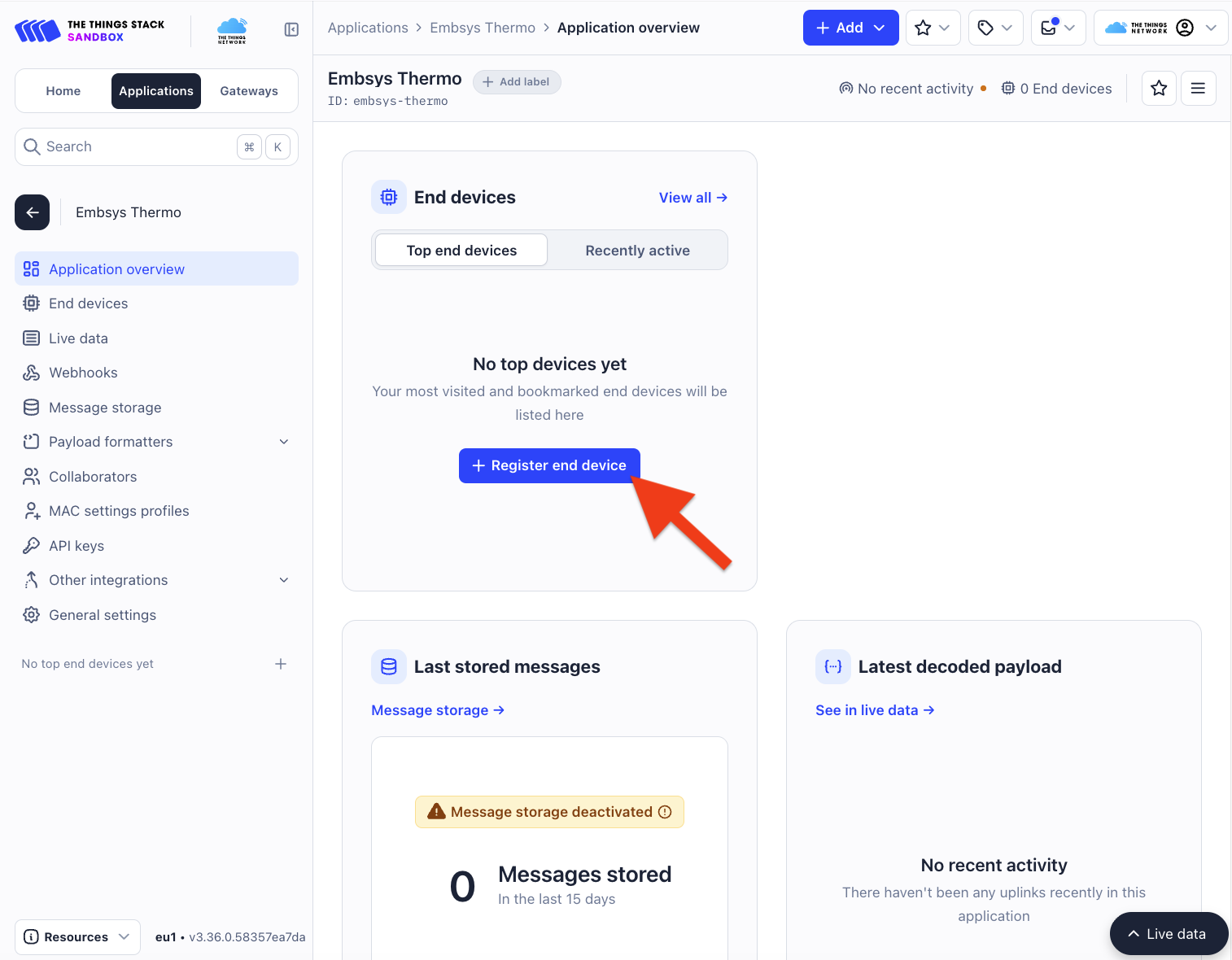Go to the Home tab
This screenshot has width=1232, height=960.
(63, 91)
